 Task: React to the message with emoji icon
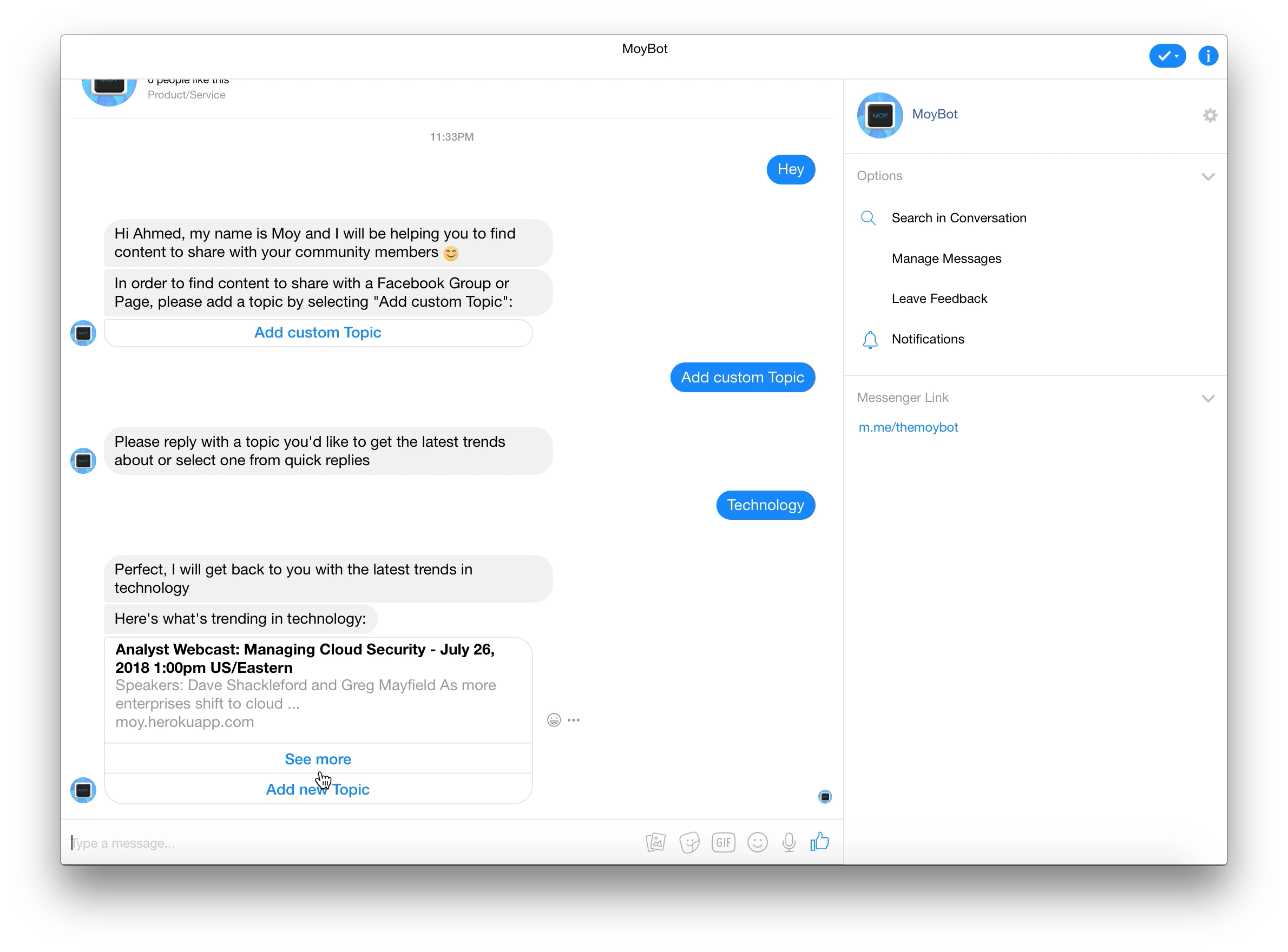(554, 720)
